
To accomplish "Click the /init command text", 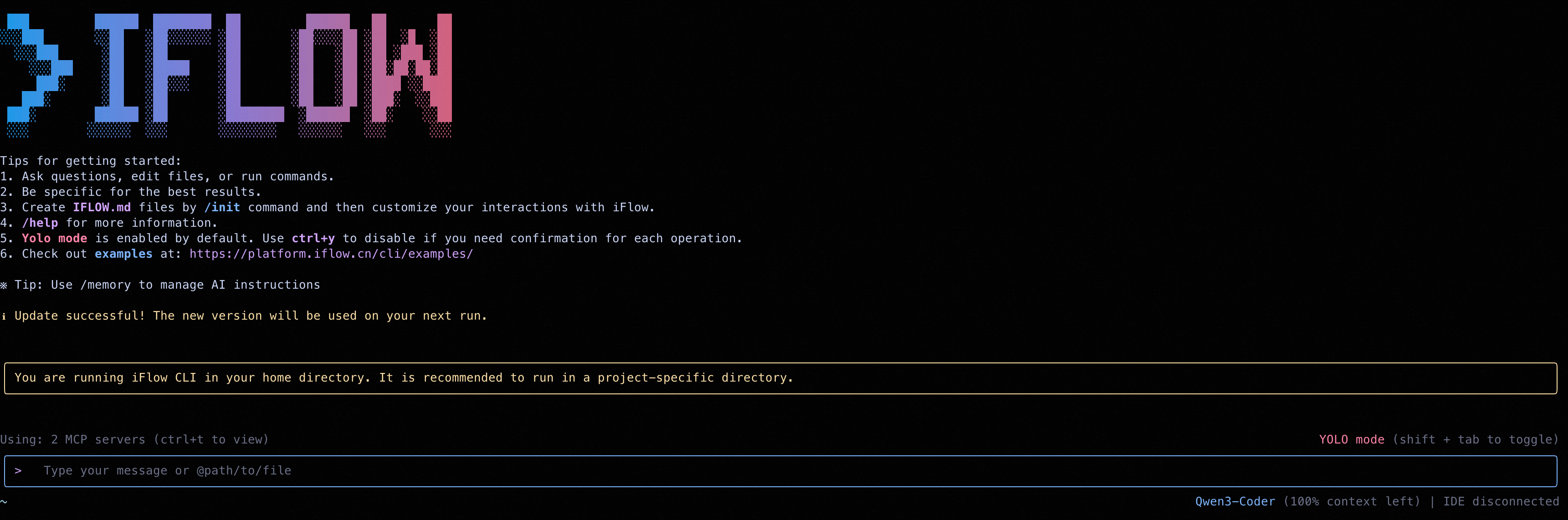I will 222,207.
